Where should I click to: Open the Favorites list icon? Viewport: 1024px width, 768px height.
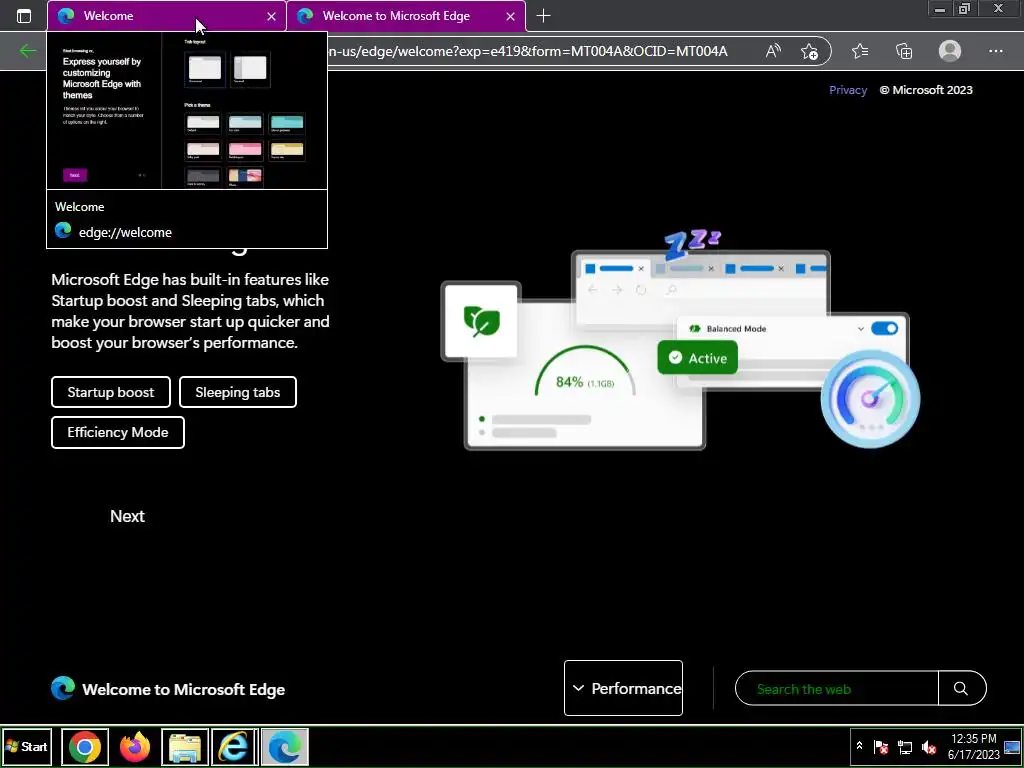tap(860, 51)
